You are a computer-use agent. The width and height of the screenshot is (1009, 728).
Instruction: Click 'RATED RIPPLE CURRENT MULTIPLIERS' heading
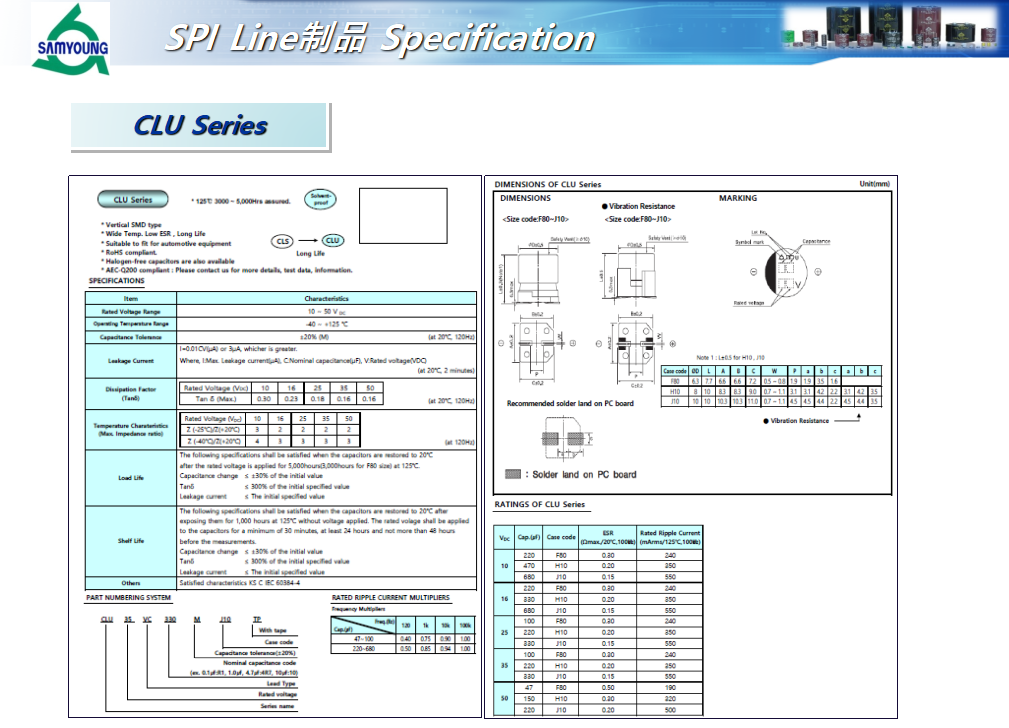click(391, 598)
